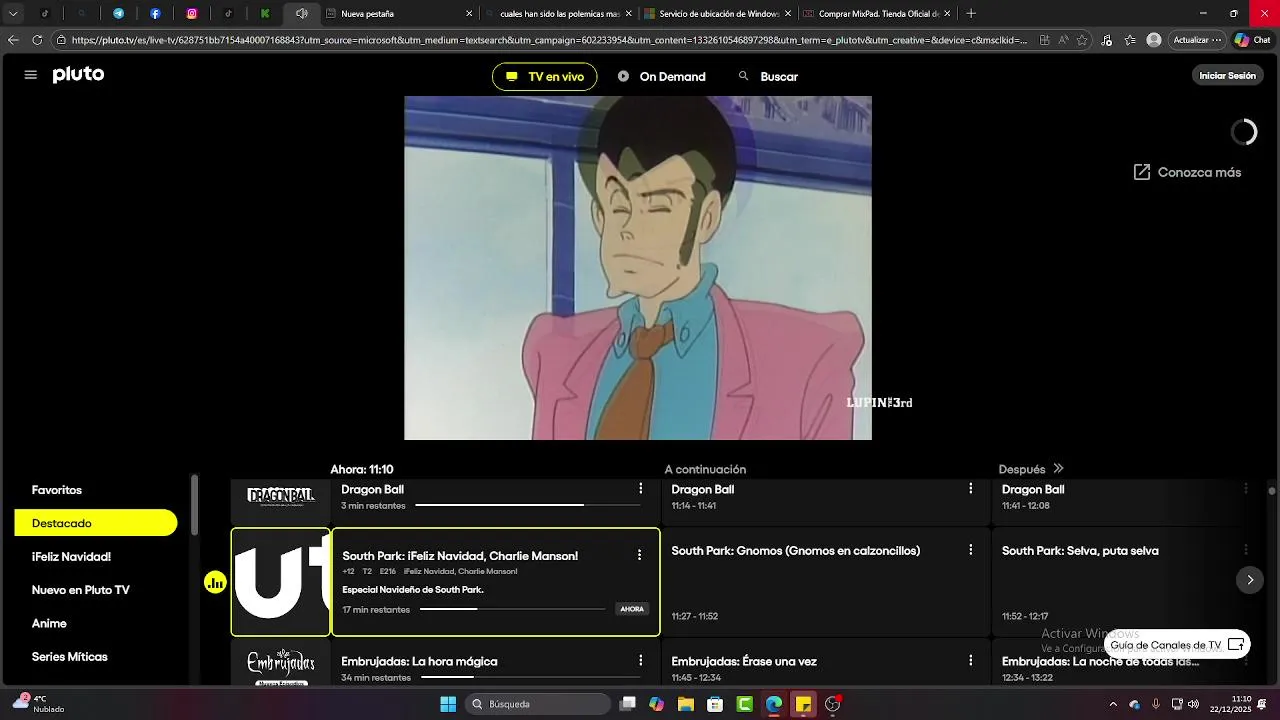Open the browser profile avatar

[x=1154, y=40]
